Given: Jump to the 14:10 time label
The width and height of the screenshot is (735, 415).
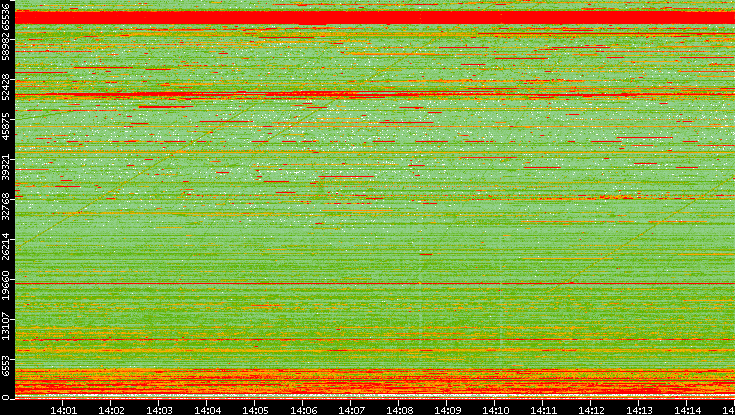Looking at the screenshot, I should pos(495,409).
